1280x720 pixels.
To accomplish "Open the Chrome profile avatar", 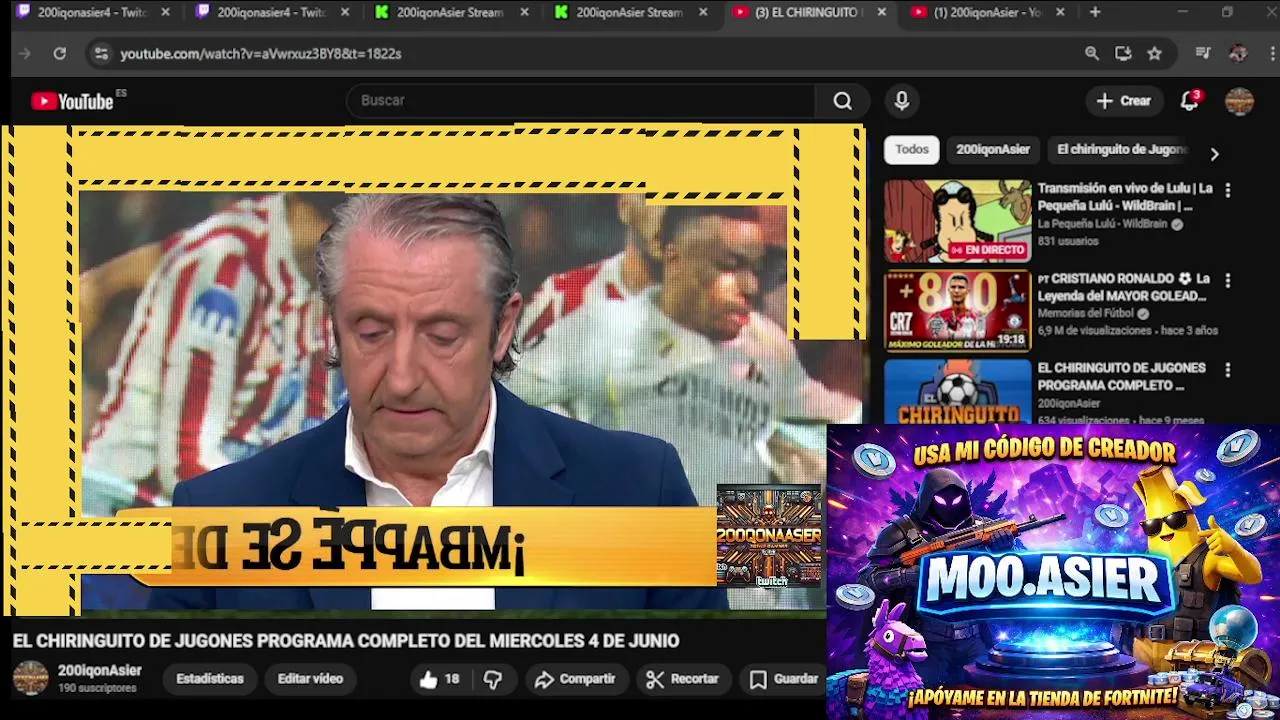I will tap(1238, 54).
